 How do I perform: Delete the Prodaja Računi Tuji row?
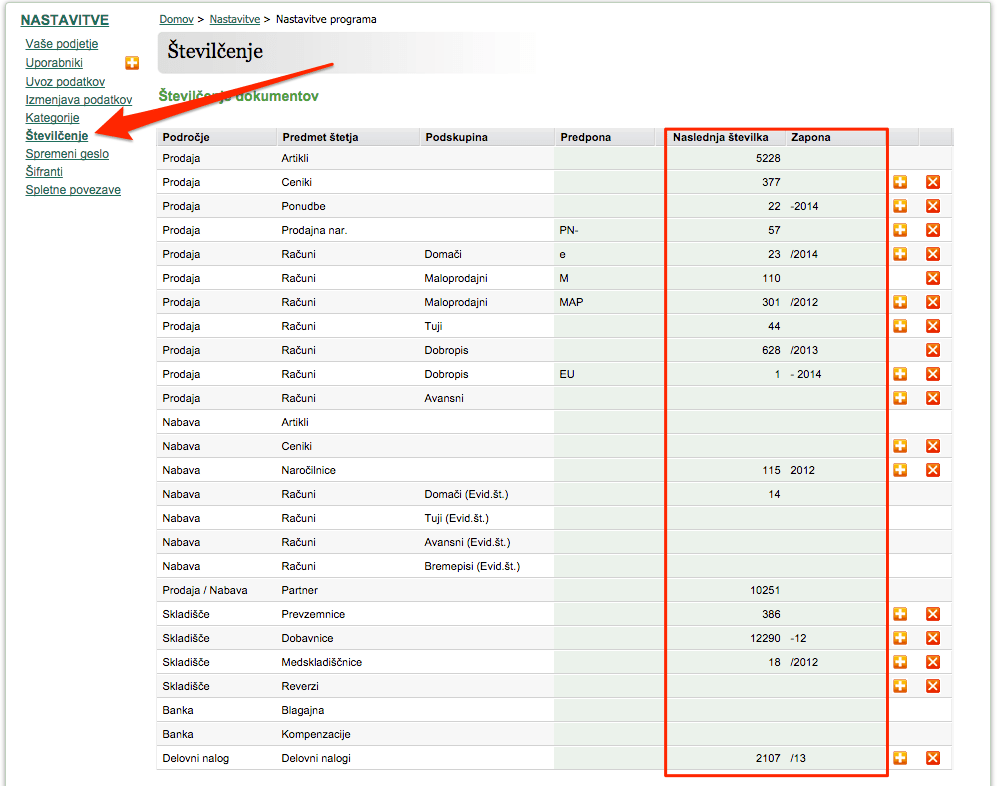tap(933, 326)
